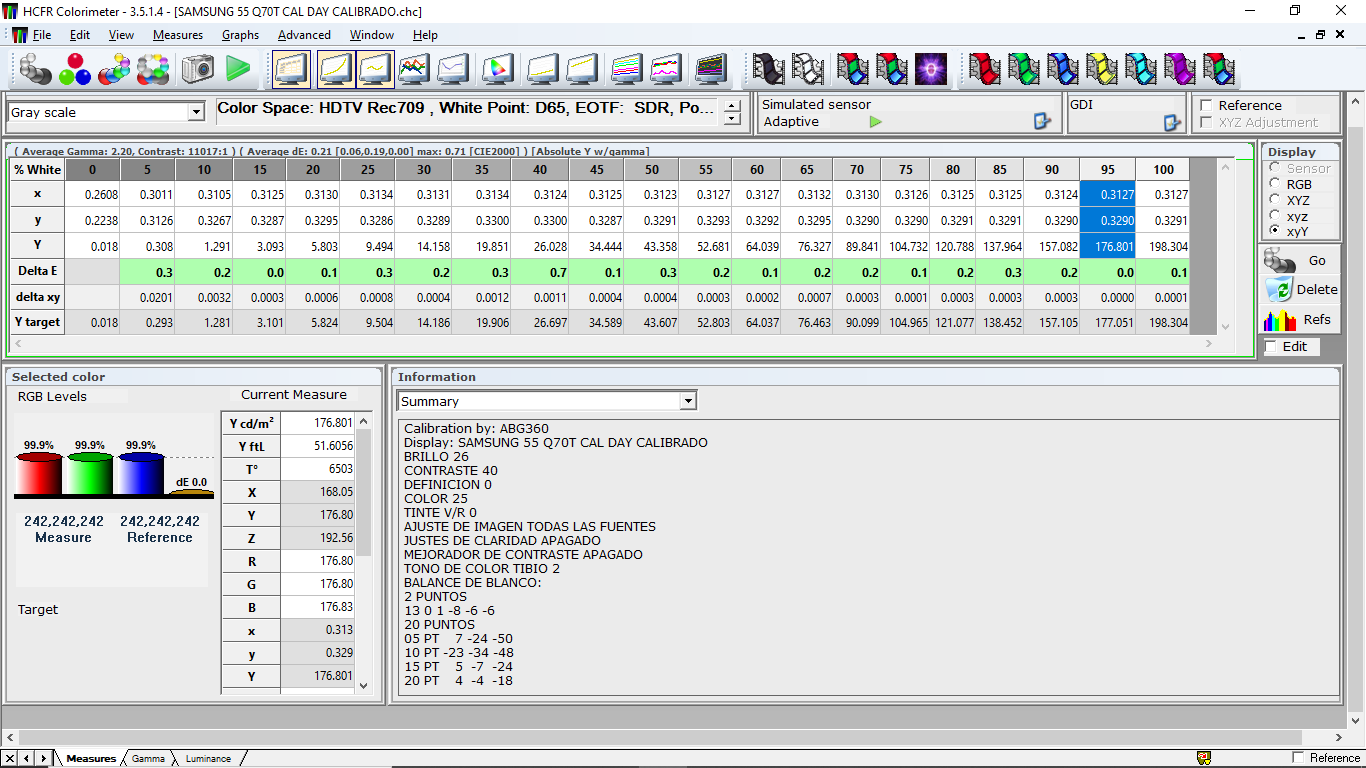Click the Delete button

click(1301, 289)
